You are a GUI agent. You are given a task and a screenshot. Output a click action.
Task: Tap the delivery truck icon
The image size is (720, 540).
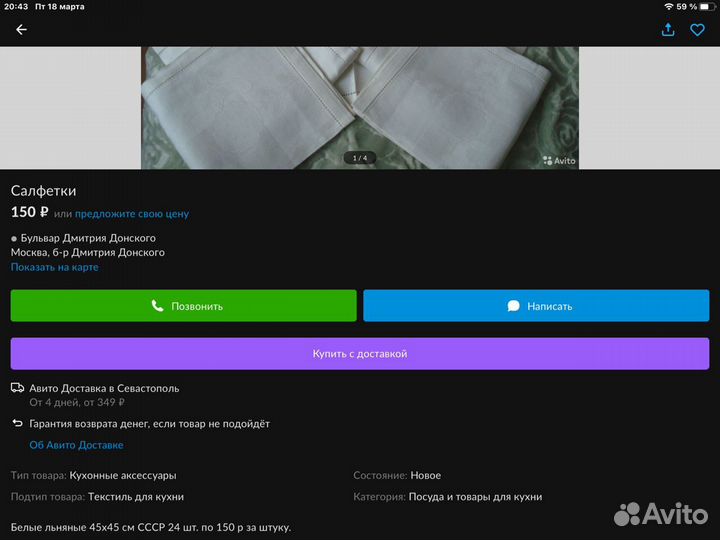[x=17, y=388]
